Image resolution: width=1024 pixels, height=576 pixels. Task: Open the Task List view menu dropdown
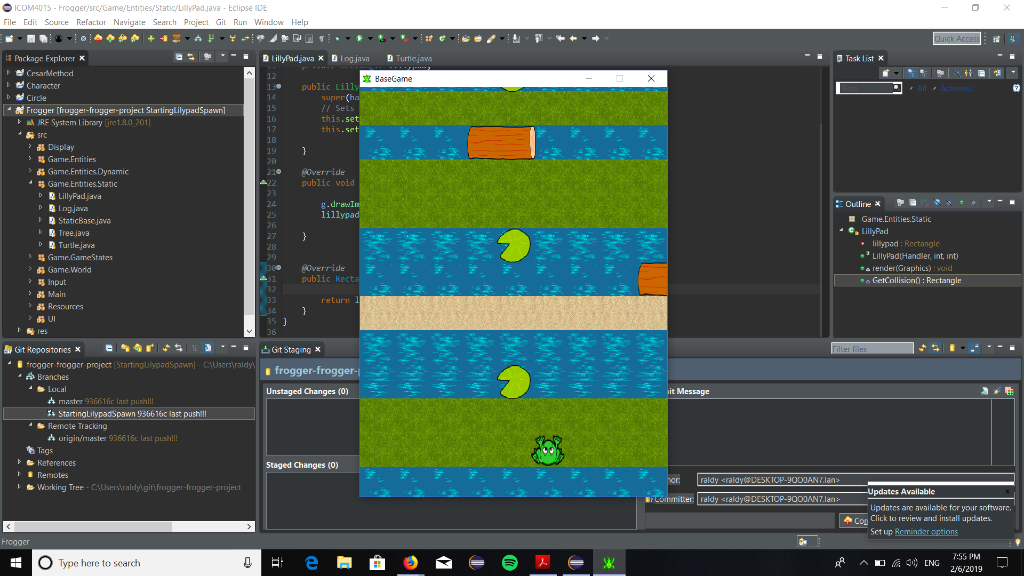[x=1013, y=73]
